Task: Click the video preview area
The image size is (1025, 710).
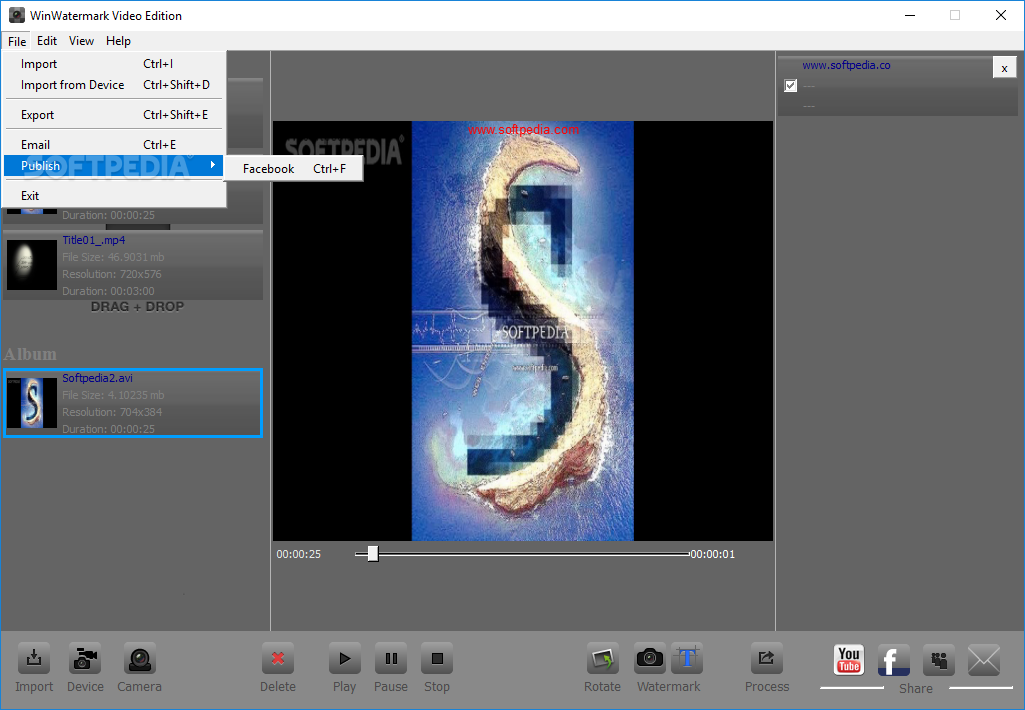Action: (522, 331)
